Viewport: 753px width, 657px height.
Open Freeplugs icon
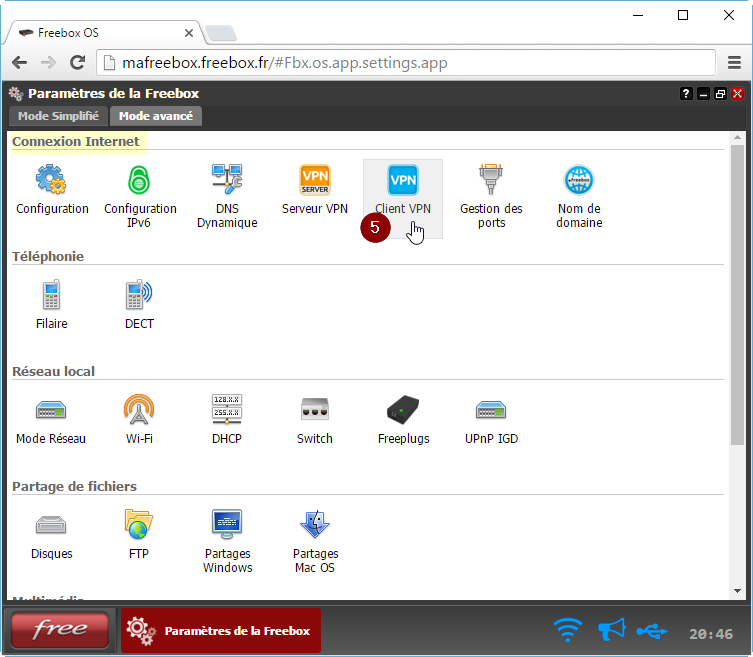403,410
